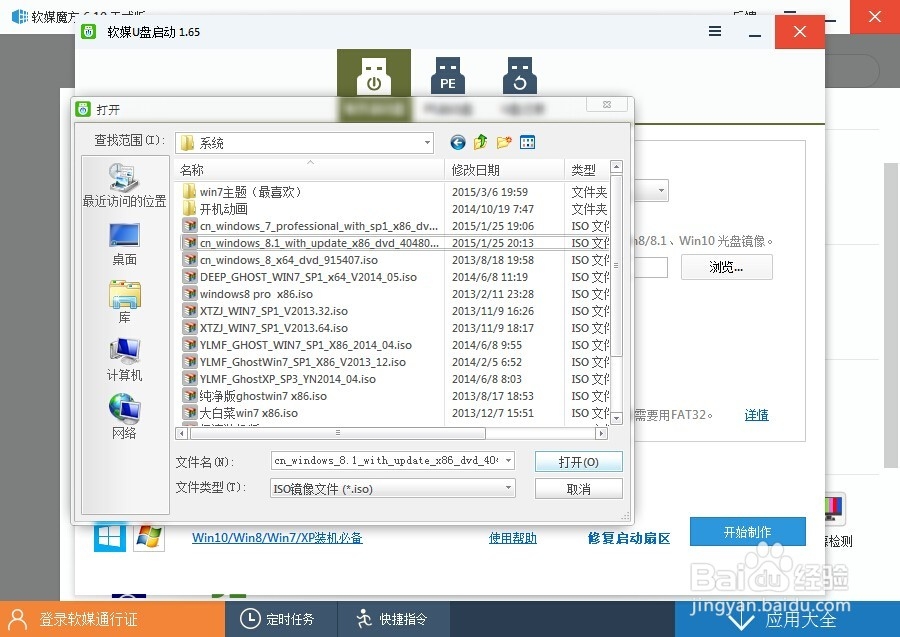
Task: Click the 2015/1/25 20:13 date cell
Action: coord(492,243)
